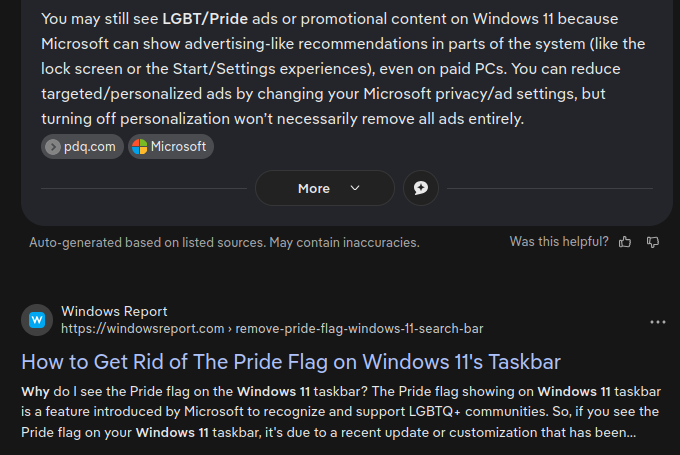The image size is (680, 455).
Task: Open the pdq.com source chip
Action: (x=82, y=147)
